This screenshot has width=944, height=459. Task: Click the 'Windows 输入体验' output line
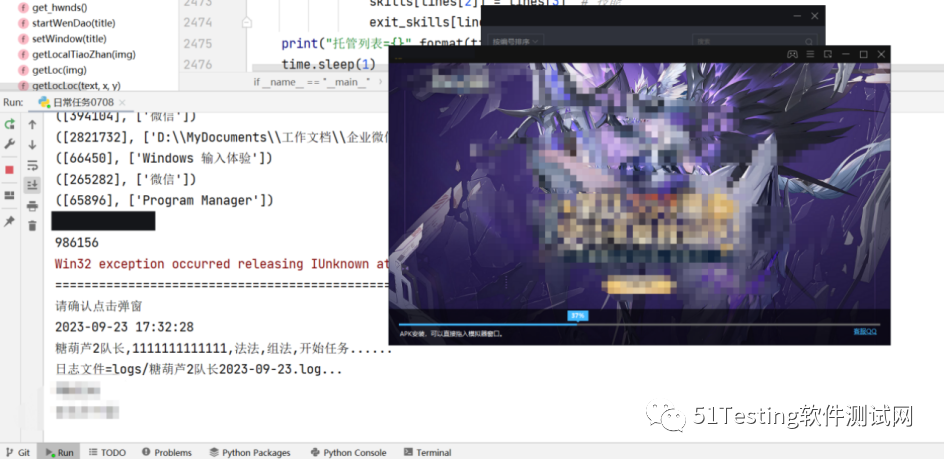[x=164, y=158]
